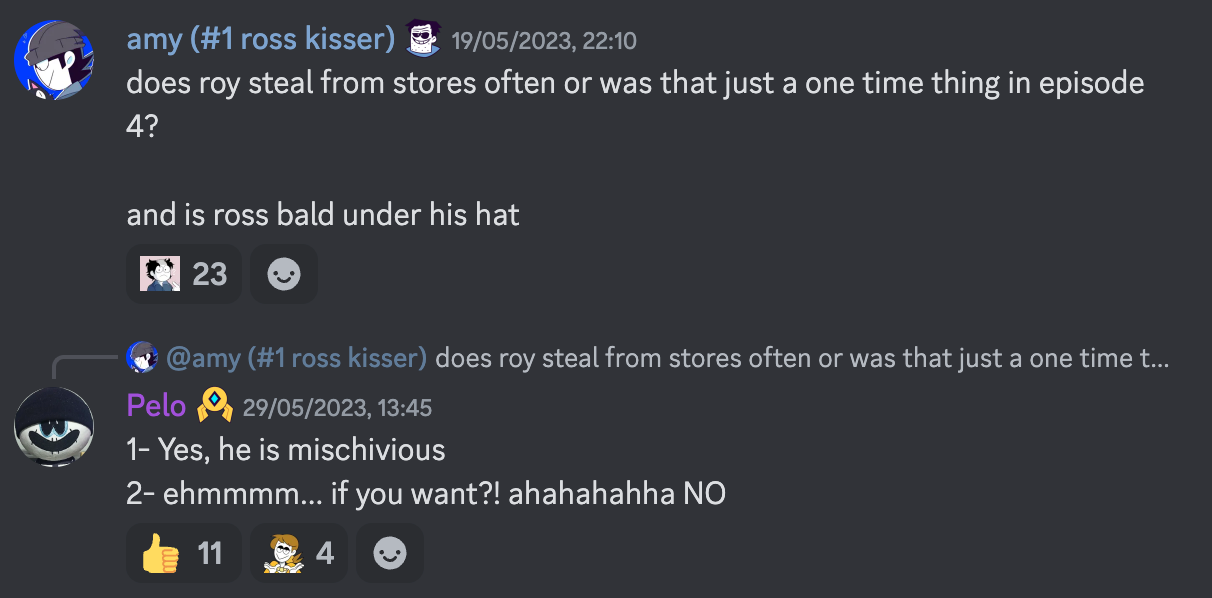
Task: Select the username amy (#1 ross kisser)
Action: tap(261, 39)
